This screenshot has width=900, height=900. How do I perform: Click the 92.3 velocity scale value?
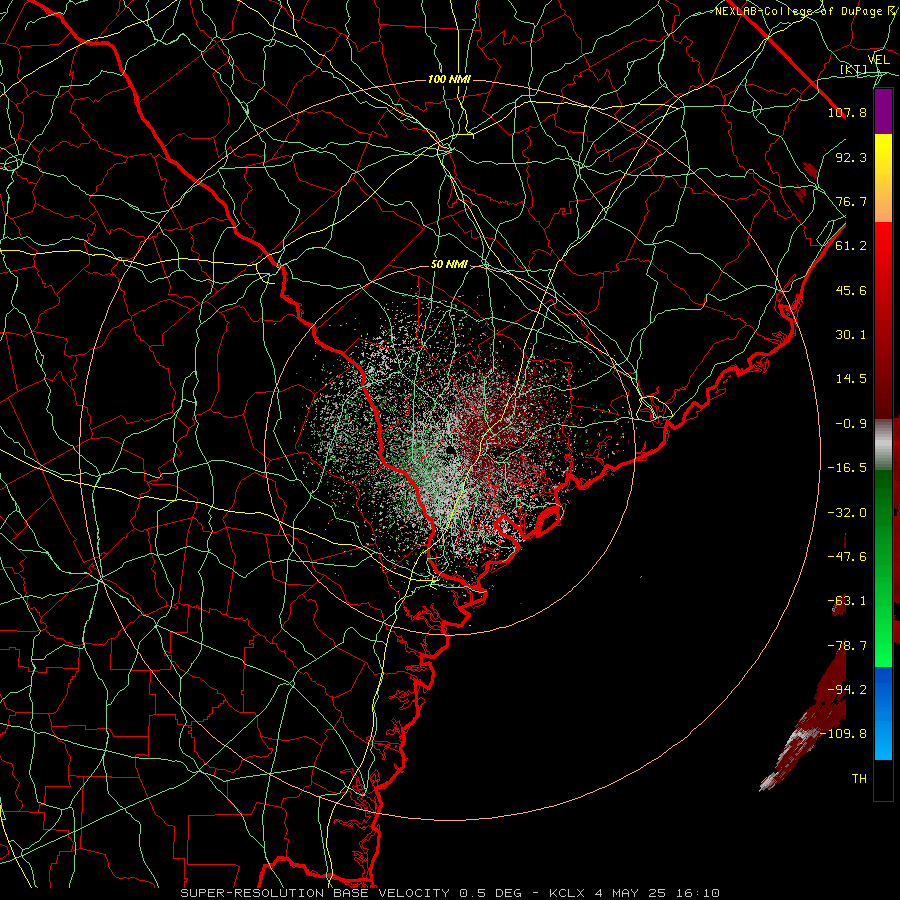pyautogui.click(x=851, y=157)
